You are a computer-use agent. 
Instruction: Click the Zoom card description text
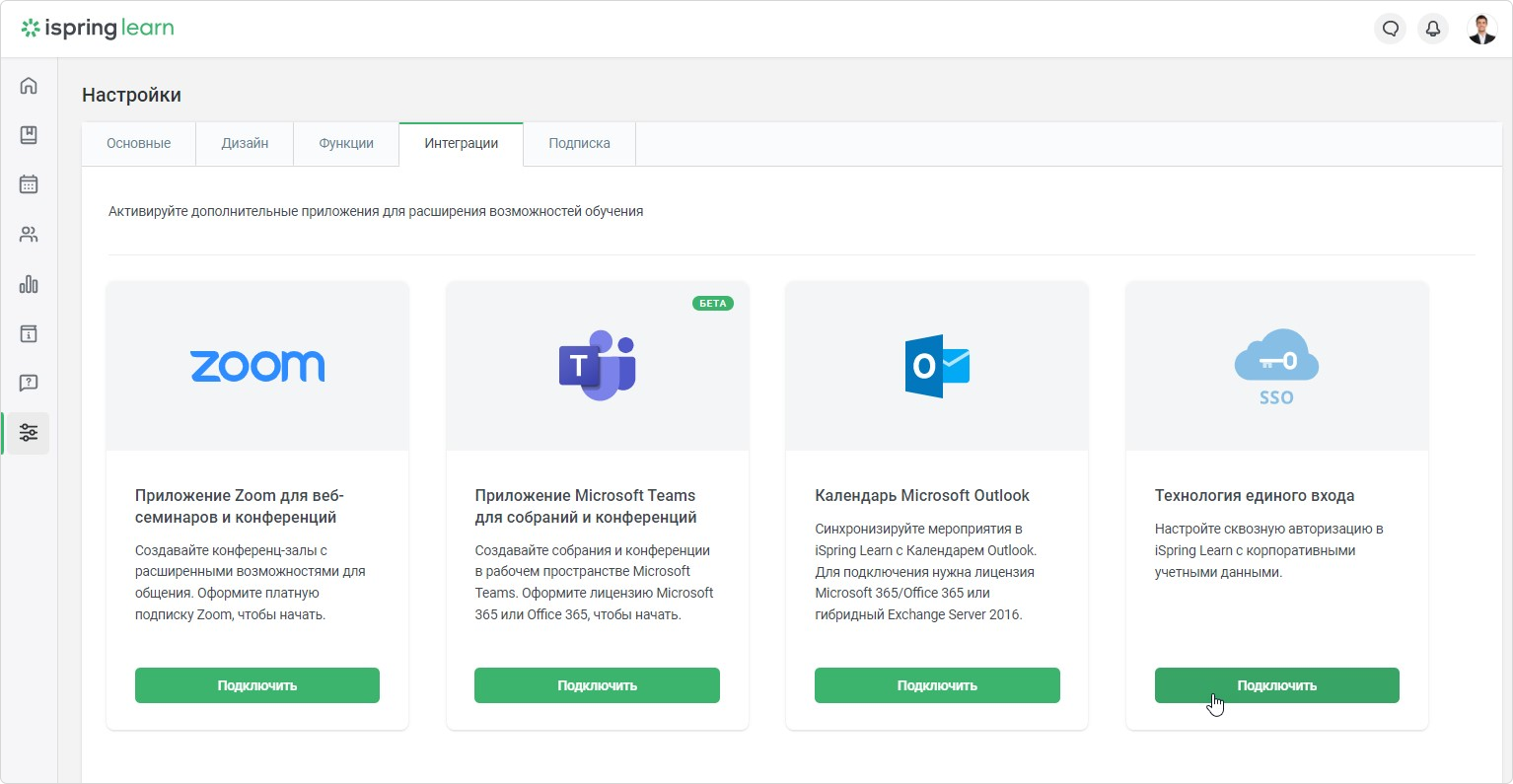(251, 583)
